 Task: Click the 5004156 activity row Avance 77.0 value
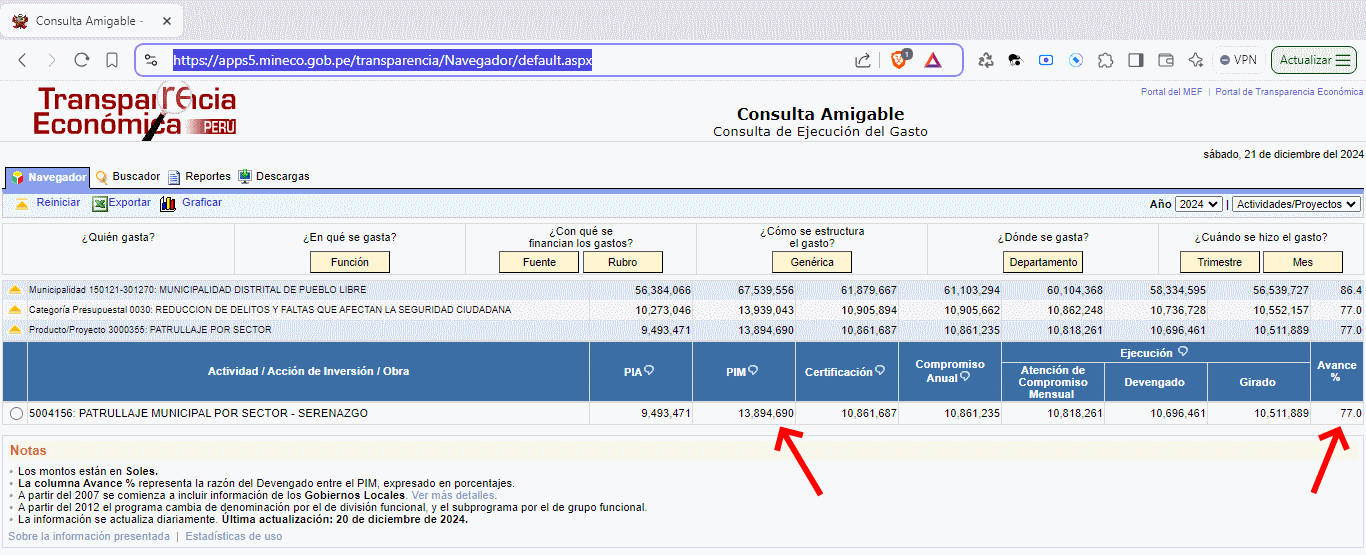[x=1351, y=413]
